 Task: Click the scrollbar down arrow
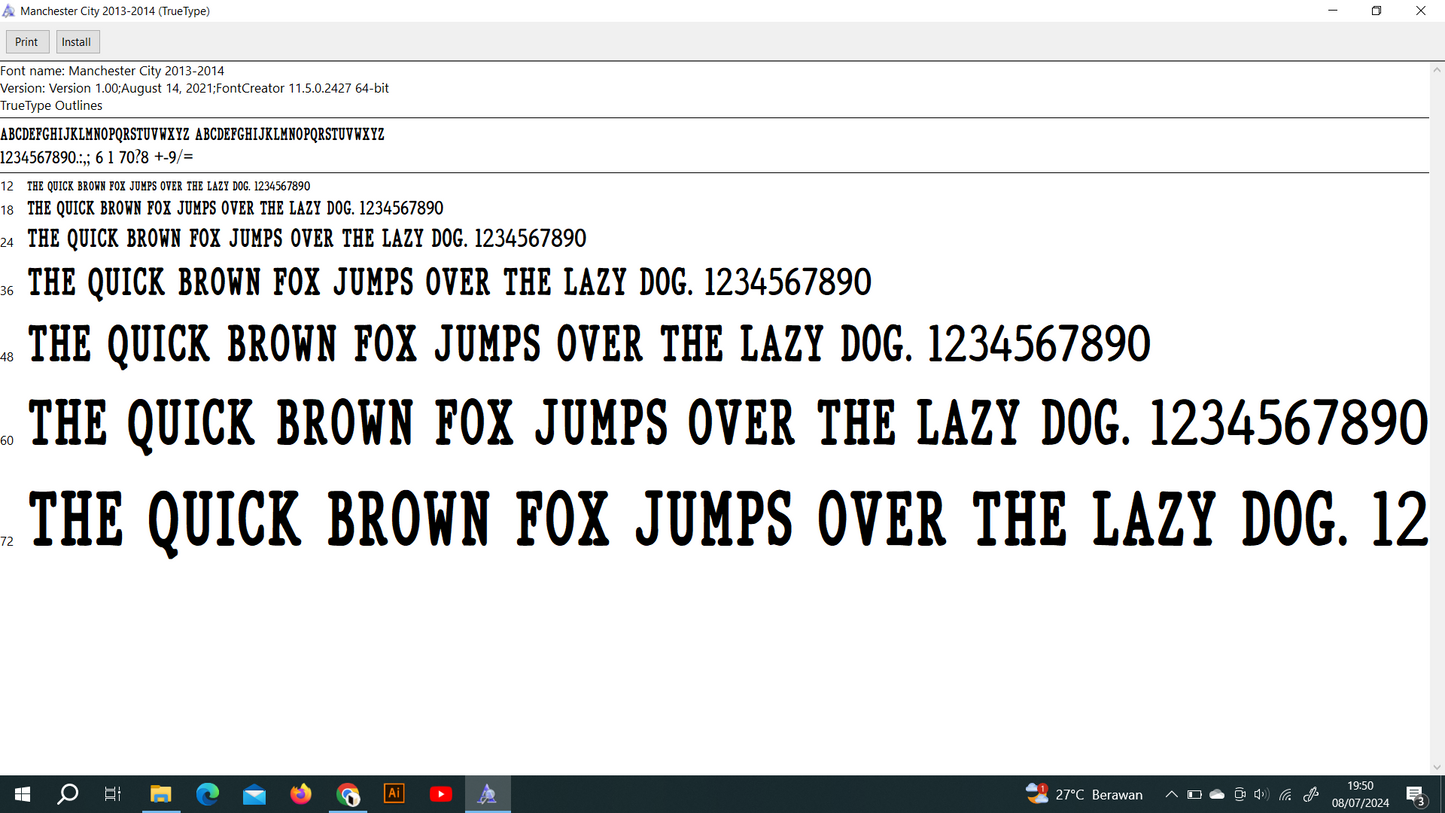coord(1438,767)
